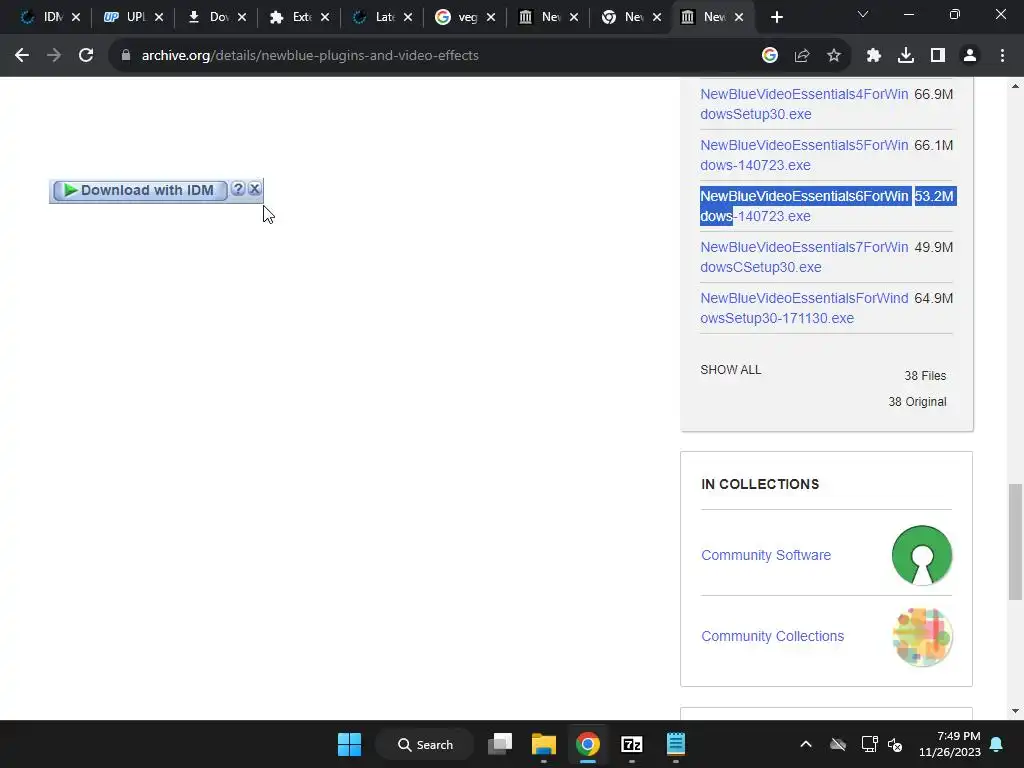The height and width of the screenshot is (768, 1024).
Task: Open the Chrome profile menu
Action: coord(970,56)
